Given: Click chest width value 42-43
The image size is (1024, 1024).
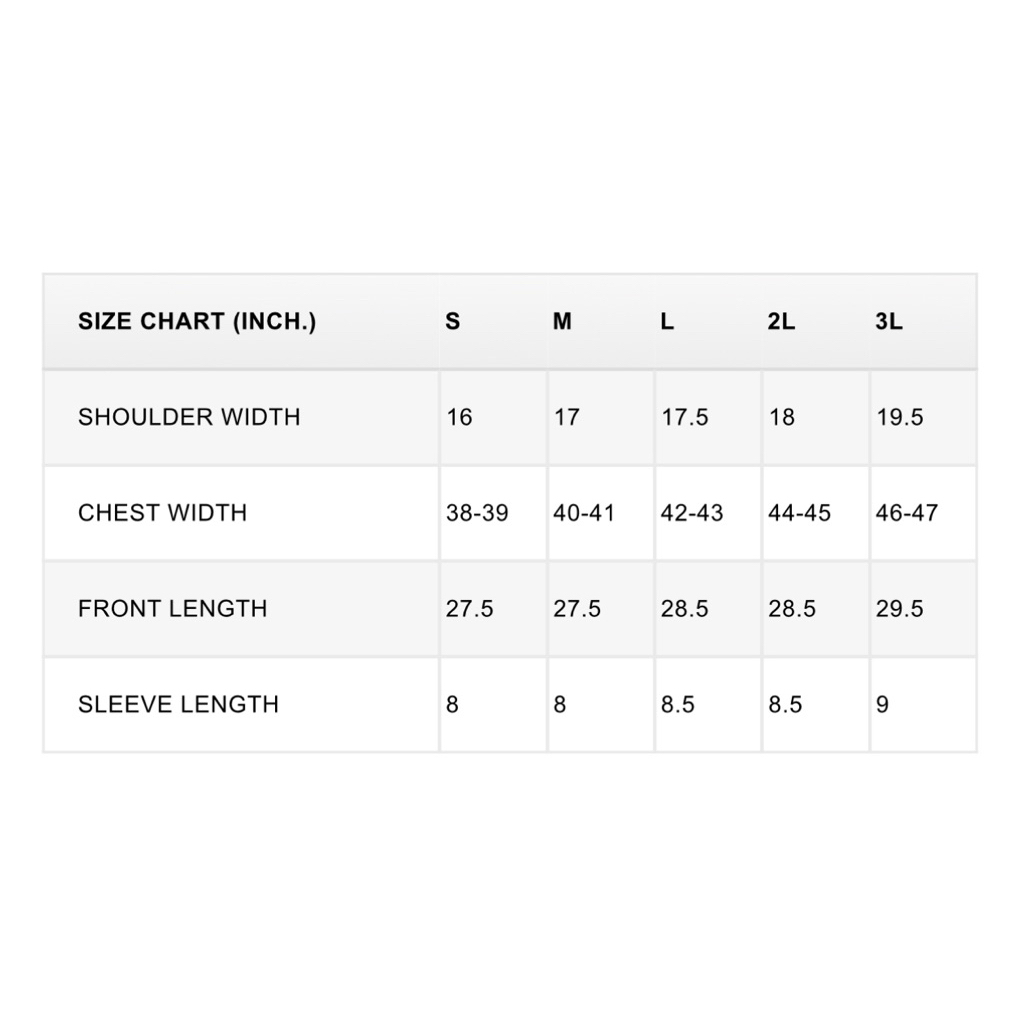Looking at the screenshot, I should [692, 513].
